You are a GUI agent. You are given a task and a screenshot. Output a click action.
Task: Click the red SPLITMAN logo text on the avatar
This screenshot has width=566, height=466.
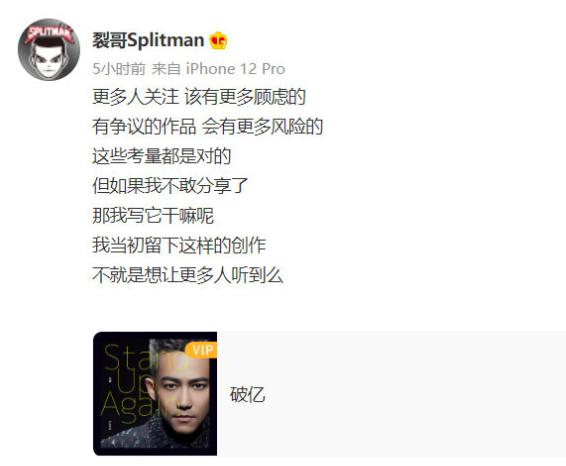[49, 33]
